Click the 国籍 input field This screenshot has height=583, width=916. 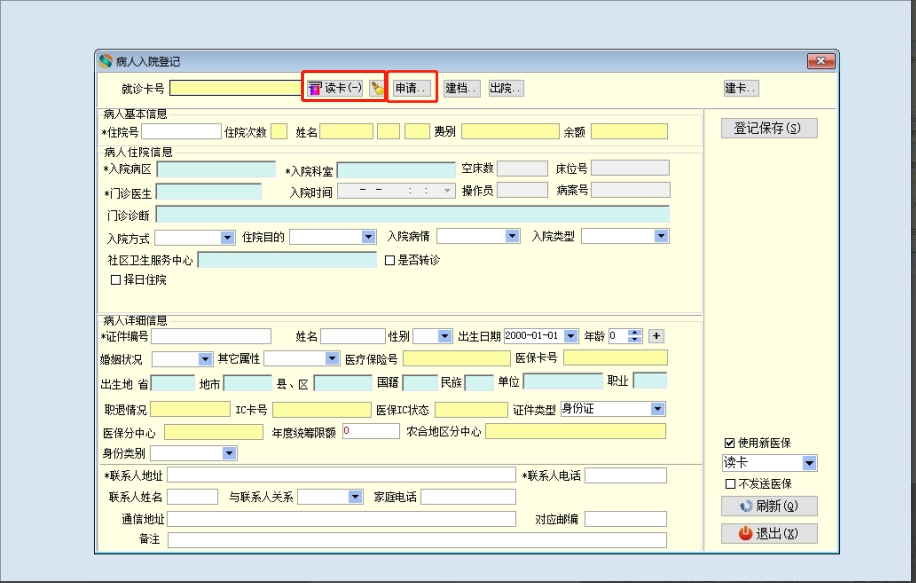click(x=420, y=383)
